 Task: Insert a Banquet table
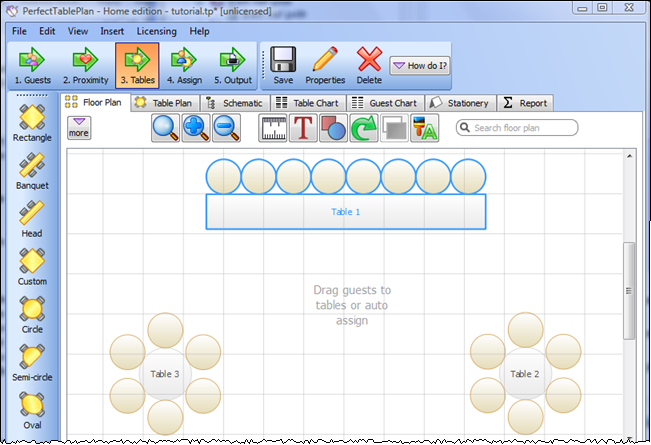[x=32, y=171]
